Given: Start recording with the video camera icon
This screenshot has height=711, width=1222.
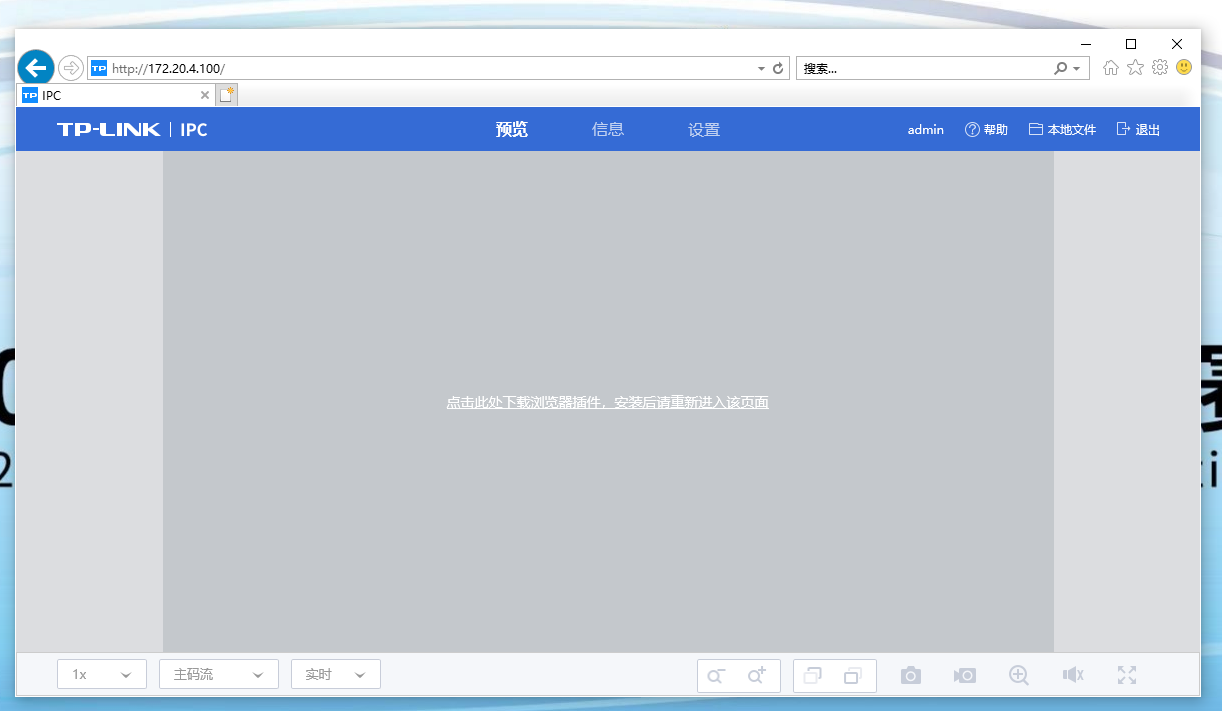Looking at the screenshot, I should [965, 676].
